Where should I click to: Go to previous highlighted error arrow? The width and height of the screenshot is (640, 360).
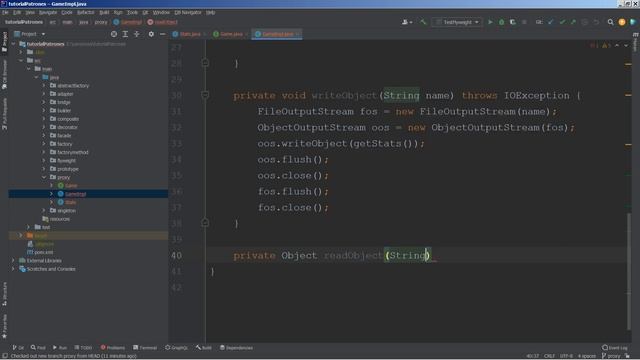pyautogui.click(x=617, y=45)
